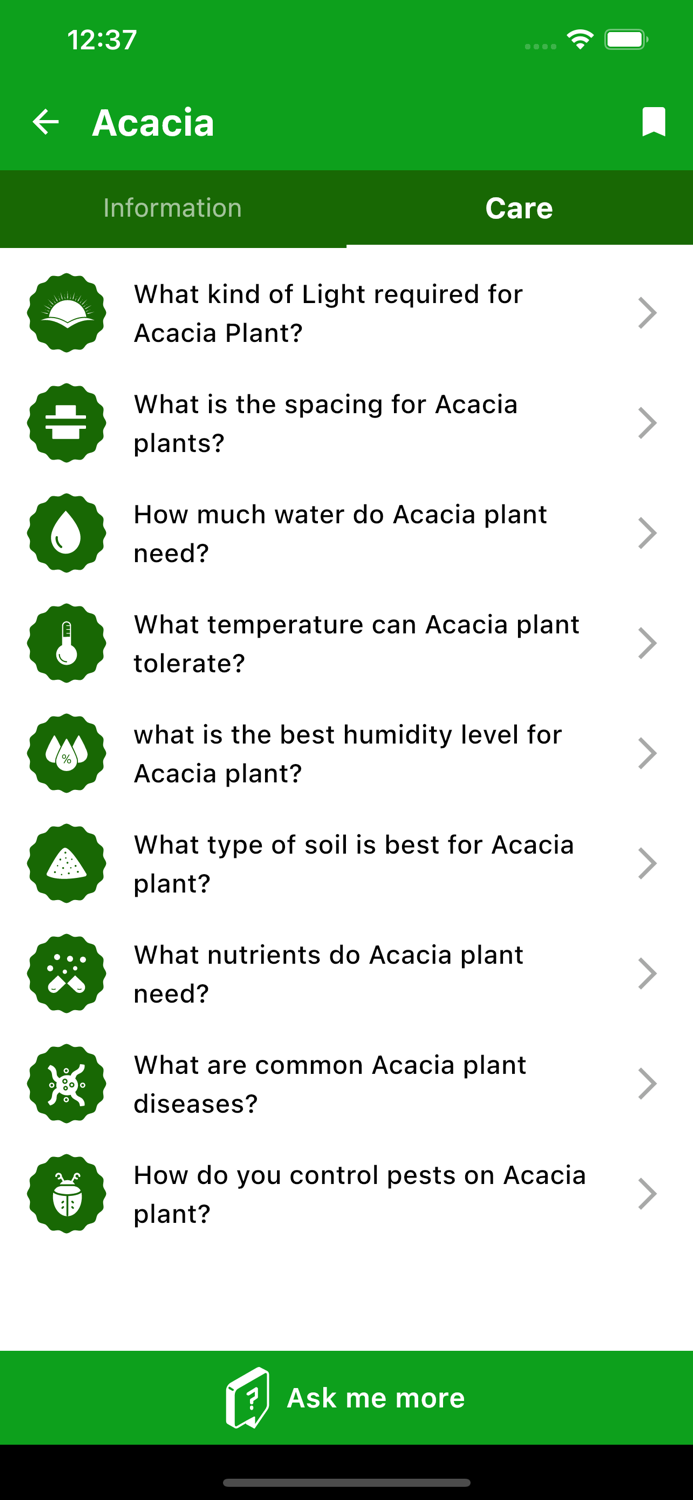Image resolution: width=693 pixels, height=1500 pixels.
Task: Select the humidity droplets icon
Action: (x=66, y=753)
